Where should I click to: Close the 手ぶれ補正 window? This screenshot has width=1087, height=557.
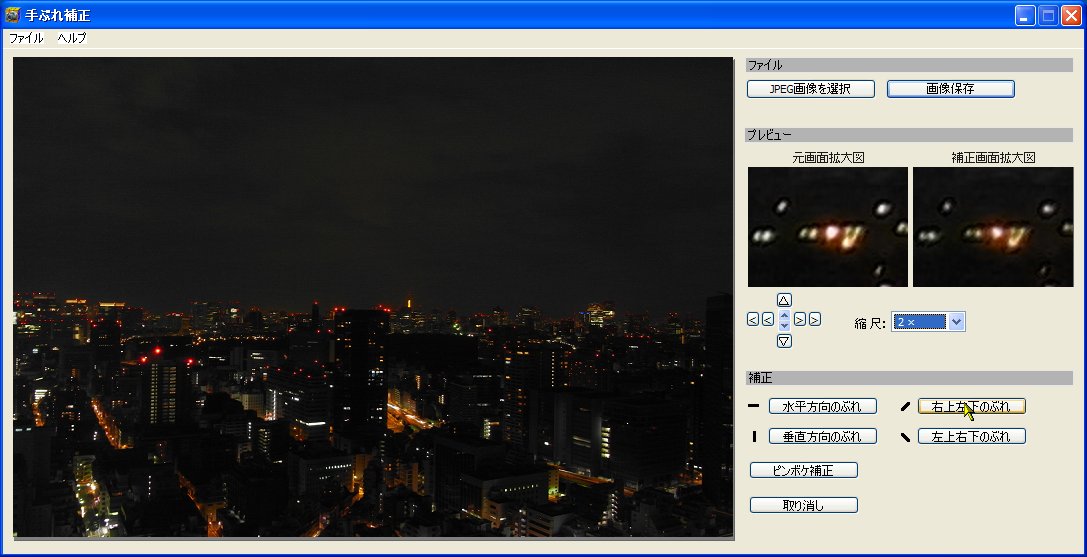(x=1071, y=15)
